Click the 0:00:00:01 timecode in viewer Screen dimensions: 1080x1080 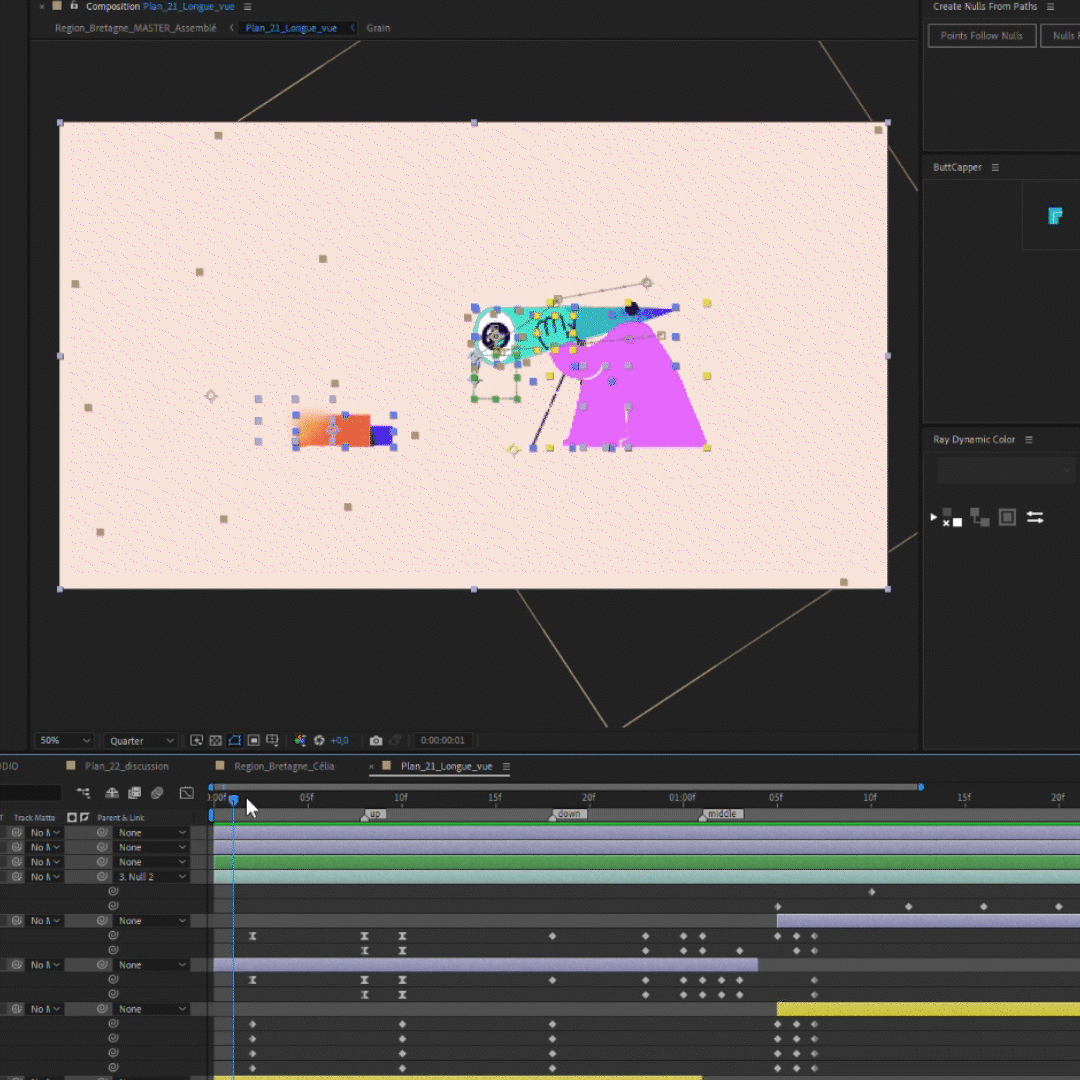pos(442,740)
